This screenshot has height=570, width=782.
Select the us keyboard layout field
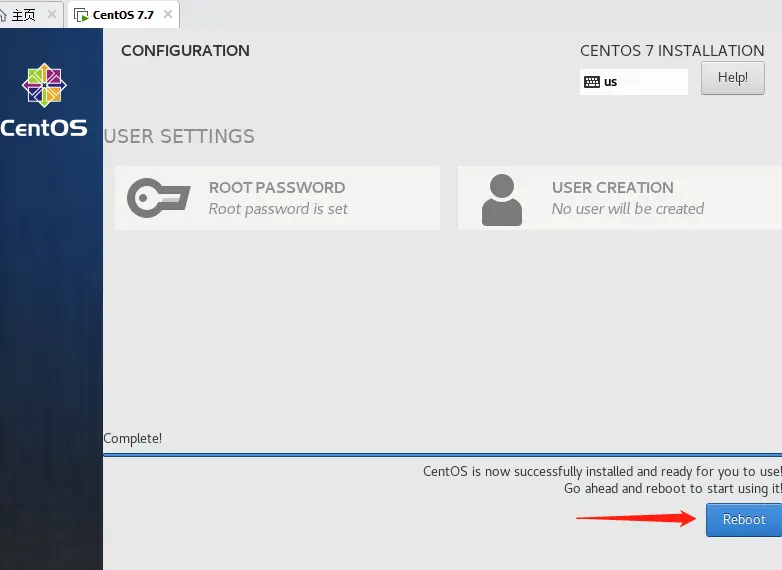tap(633, 82)
